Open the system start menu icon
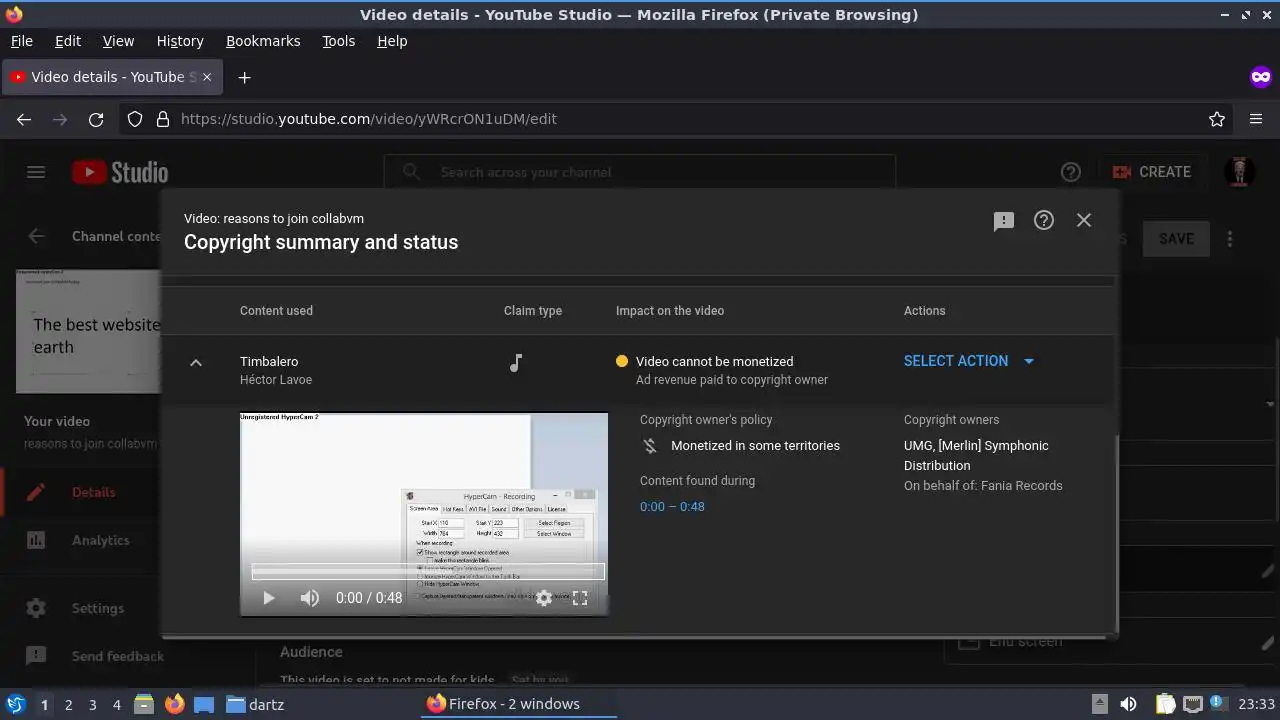Viewport: 1280px width, 720px height. coord(15,704)
